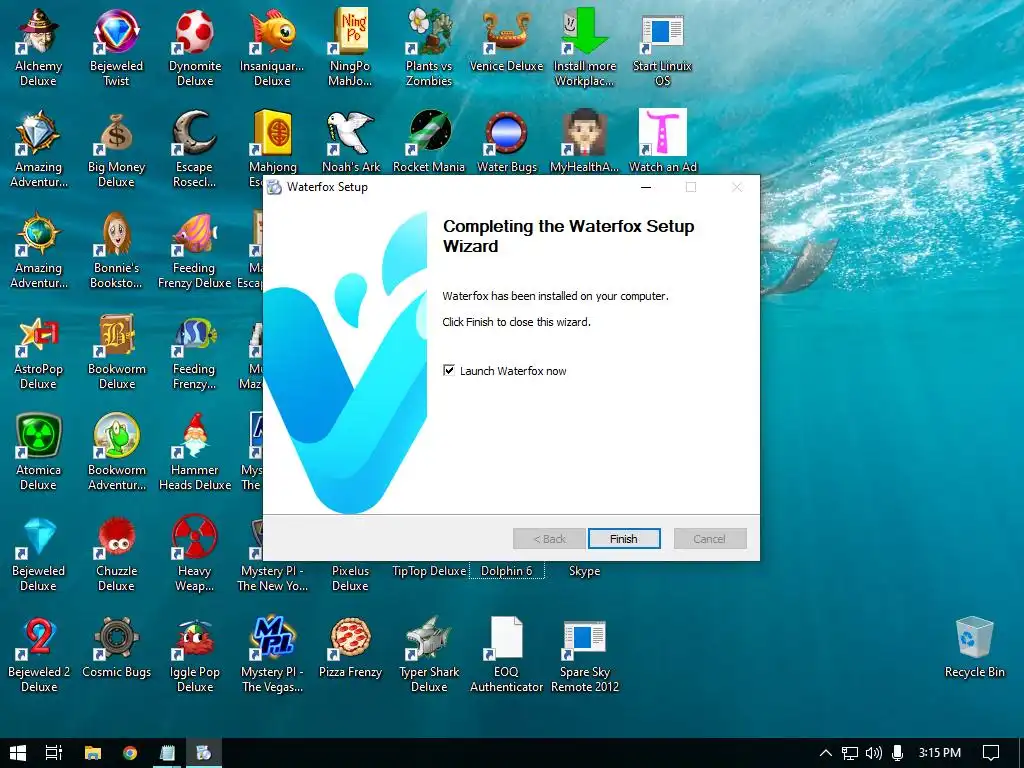Screen dimensions: 1024x768
Task: Minimize the Waterfox Setup window
Action: click(646, 187)
